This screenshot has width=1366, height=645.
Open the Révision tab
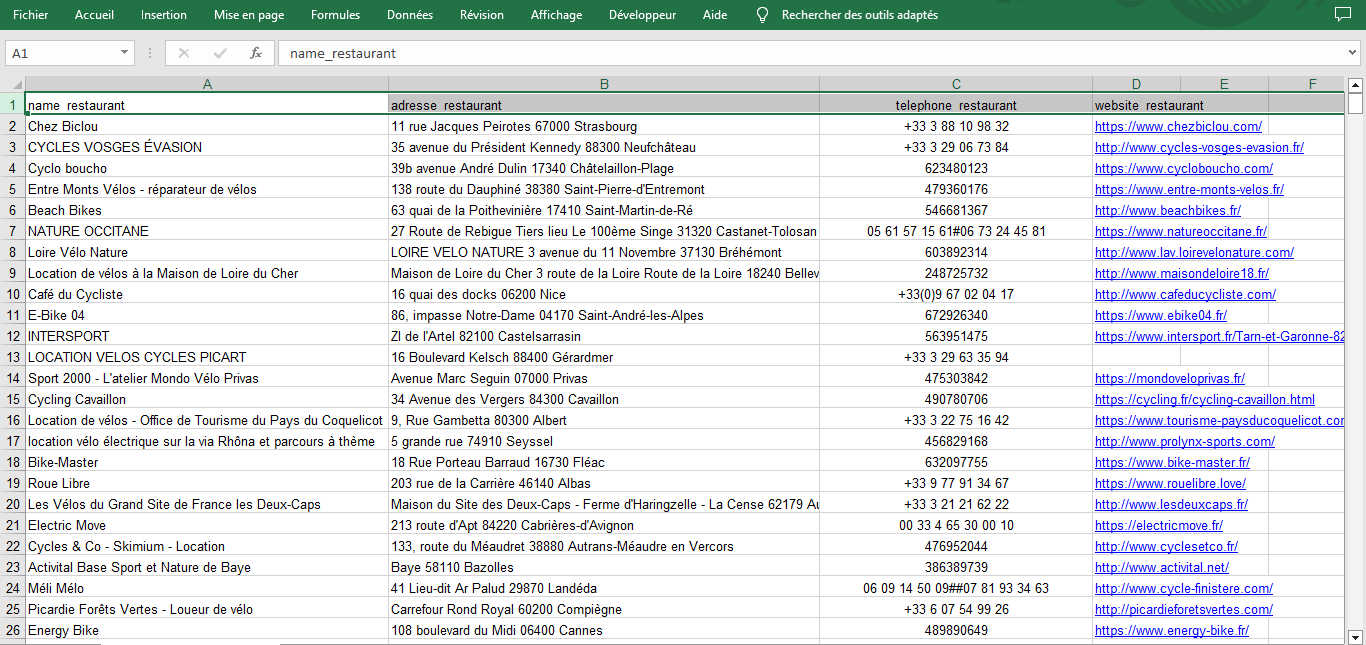point(482,15)
